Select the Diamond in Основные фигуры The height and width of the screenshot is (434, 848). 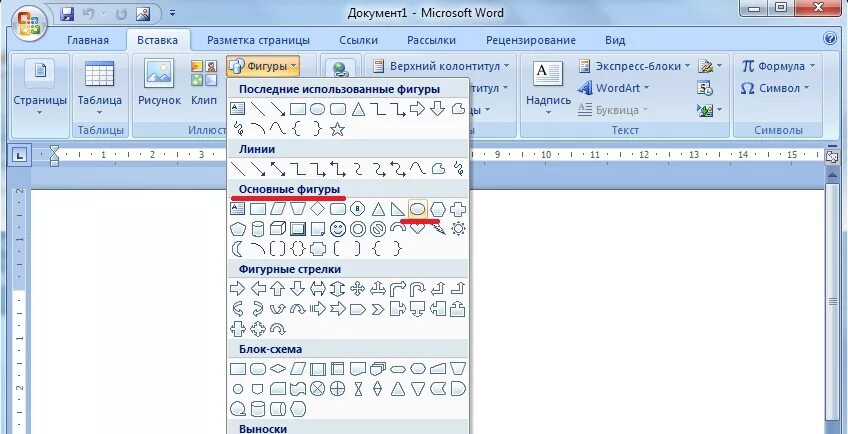[317, 209]
